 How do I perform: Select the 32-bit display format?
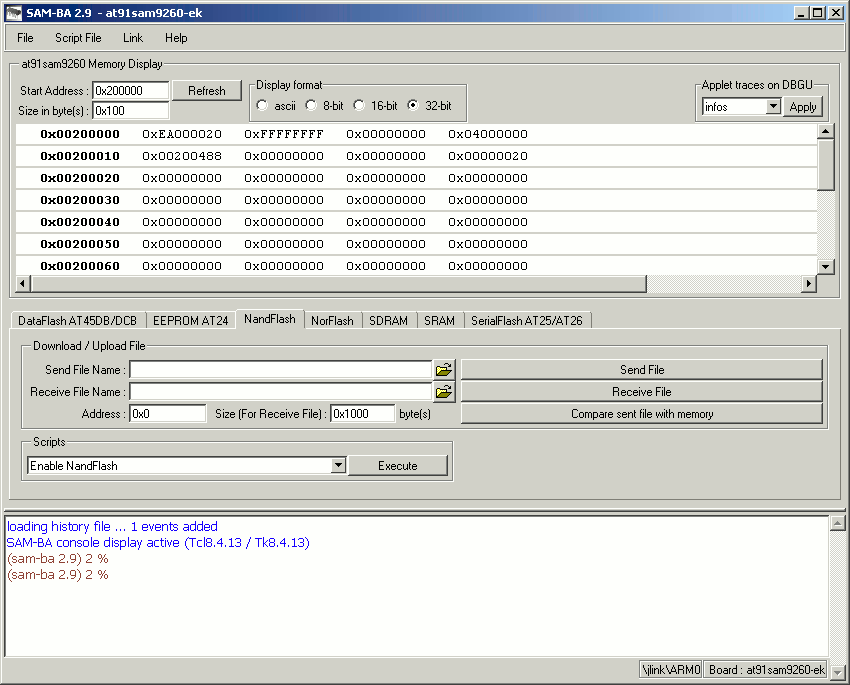coord(413,105)
